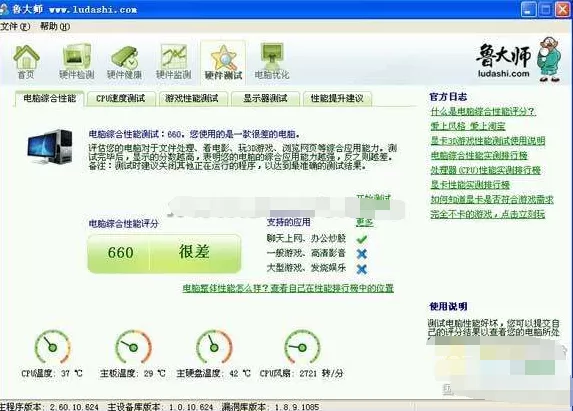Switch to CPU速度测试 tab
Image resolution: width=573 pixels, height=411 pixels.
point(121,99)
